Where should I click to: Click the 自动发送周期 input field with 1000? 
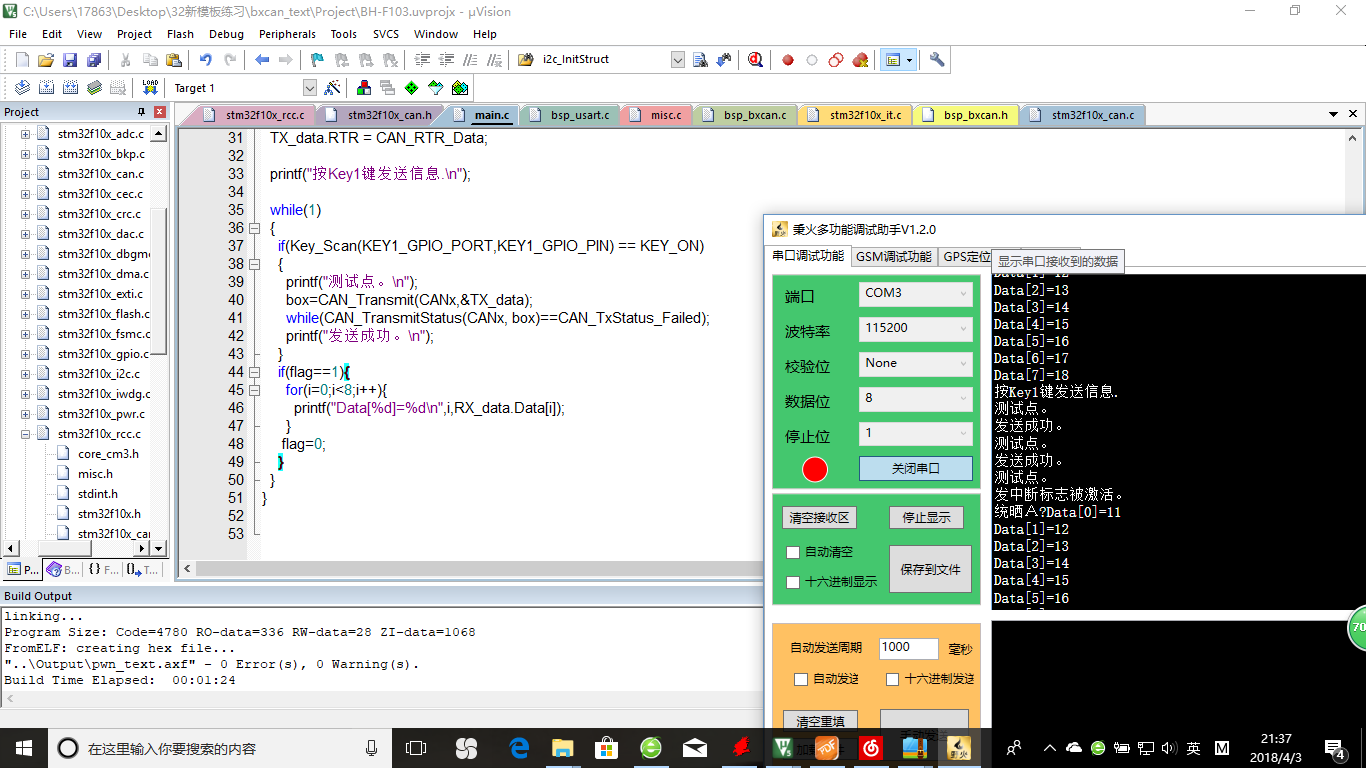pyautogui.click(x=908, y=648)
